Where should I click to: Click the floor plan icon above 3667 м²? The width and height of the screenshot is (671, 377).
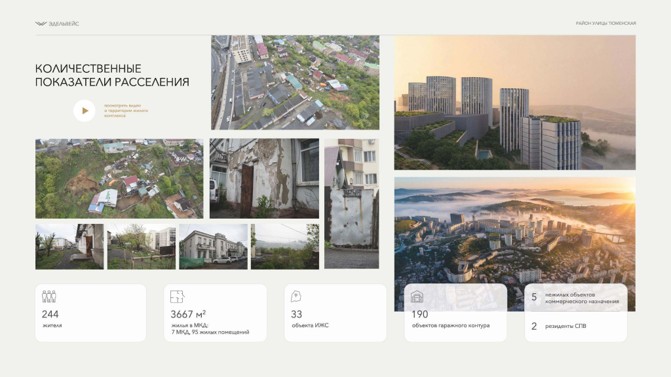(177, 296)
